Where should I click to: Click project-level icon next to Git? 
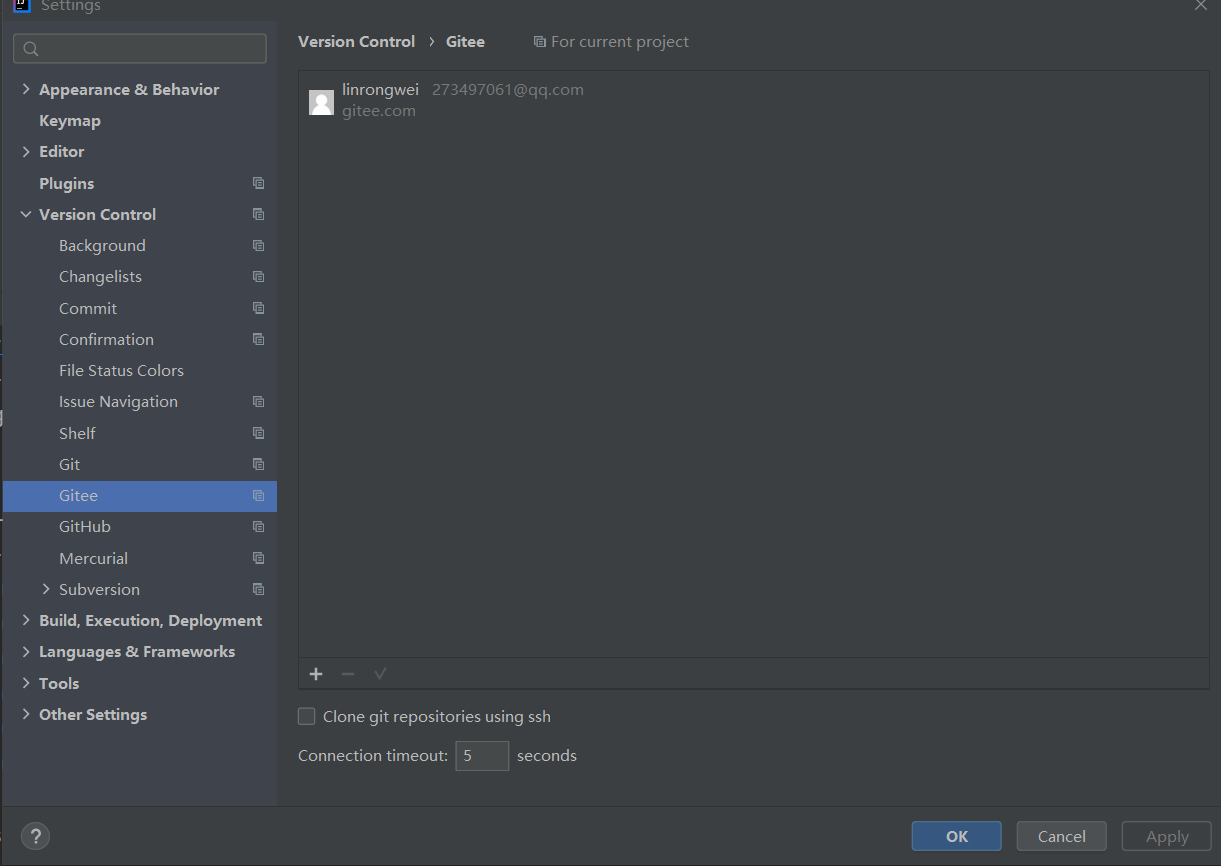(x=259, y=464)
